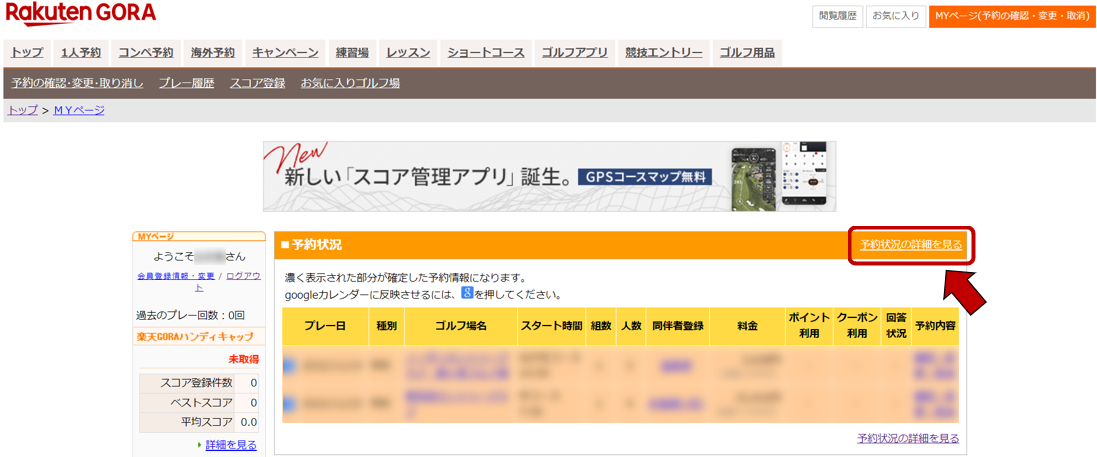This screenshot has width=1097, height=457.
Task: Click the トップ breadcrumb link
Action: click(22, 110)
